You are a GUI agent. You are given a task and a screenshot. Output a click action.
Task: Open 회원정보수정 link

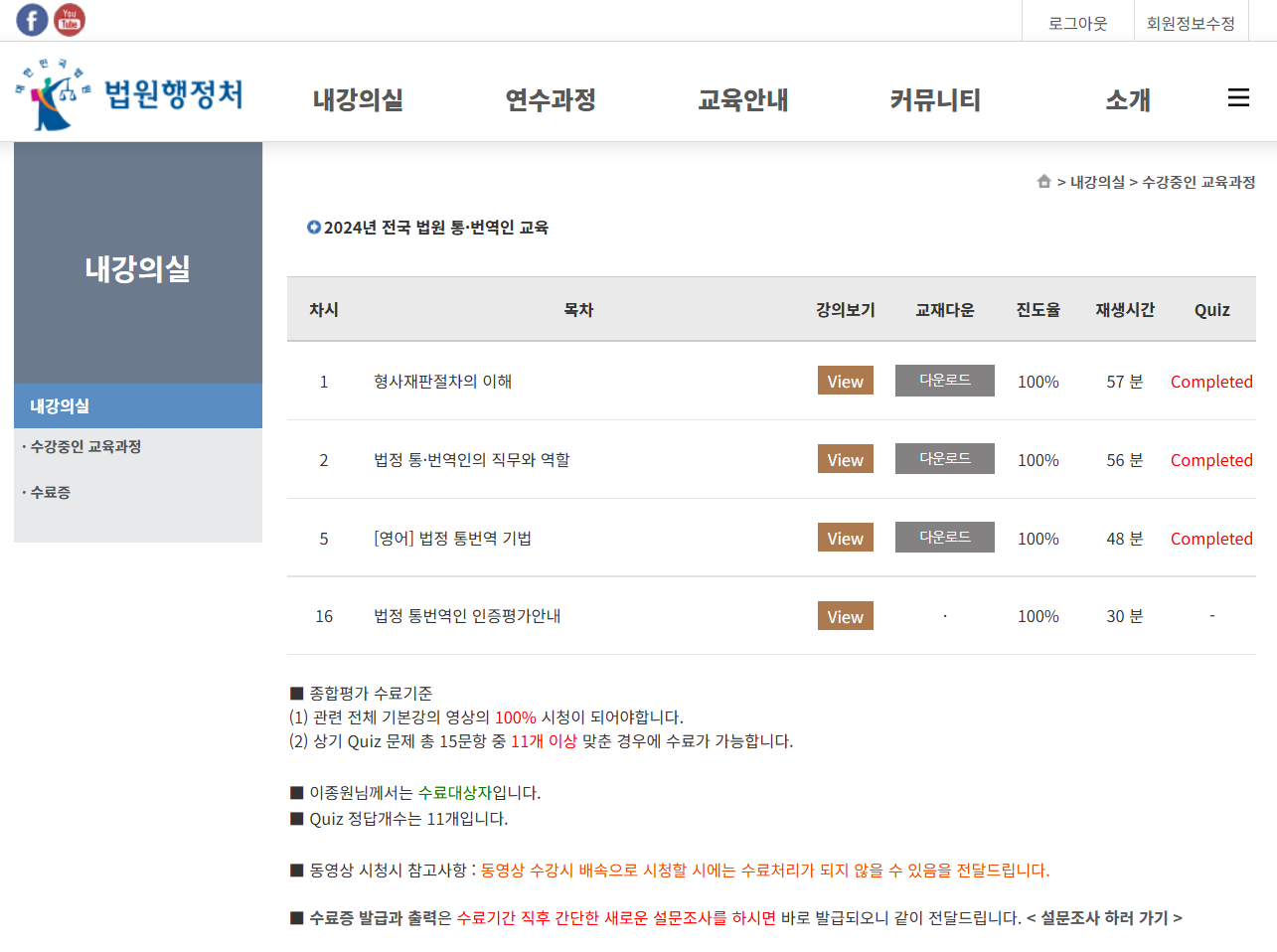coord(1191,23)
